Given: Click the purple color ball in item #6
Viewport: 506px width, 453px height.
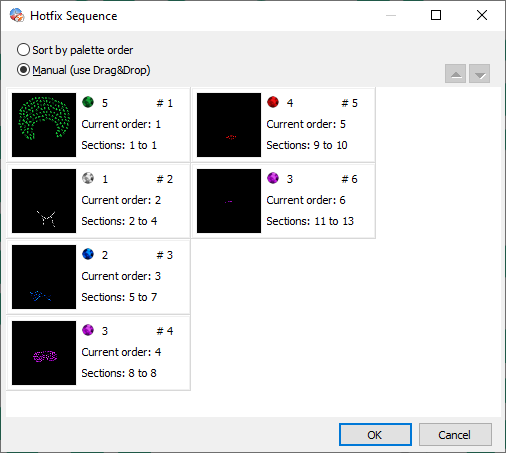Looking at the screenshot, I should (273, 178).
